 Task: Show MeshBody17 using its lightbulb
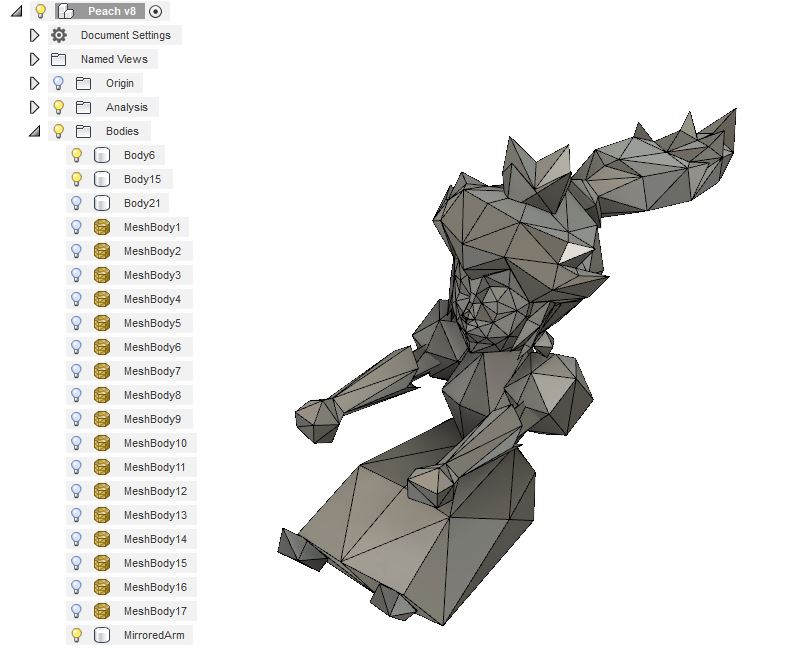click(x=76, y=611)
